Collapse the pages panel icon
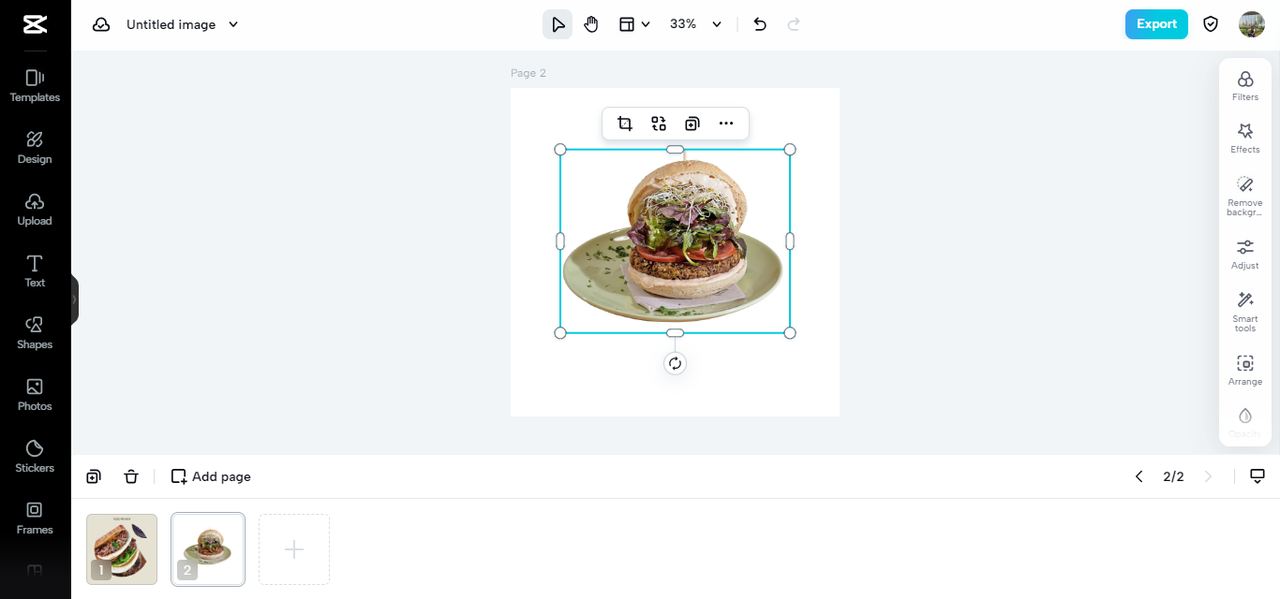 coord(1258,476)
